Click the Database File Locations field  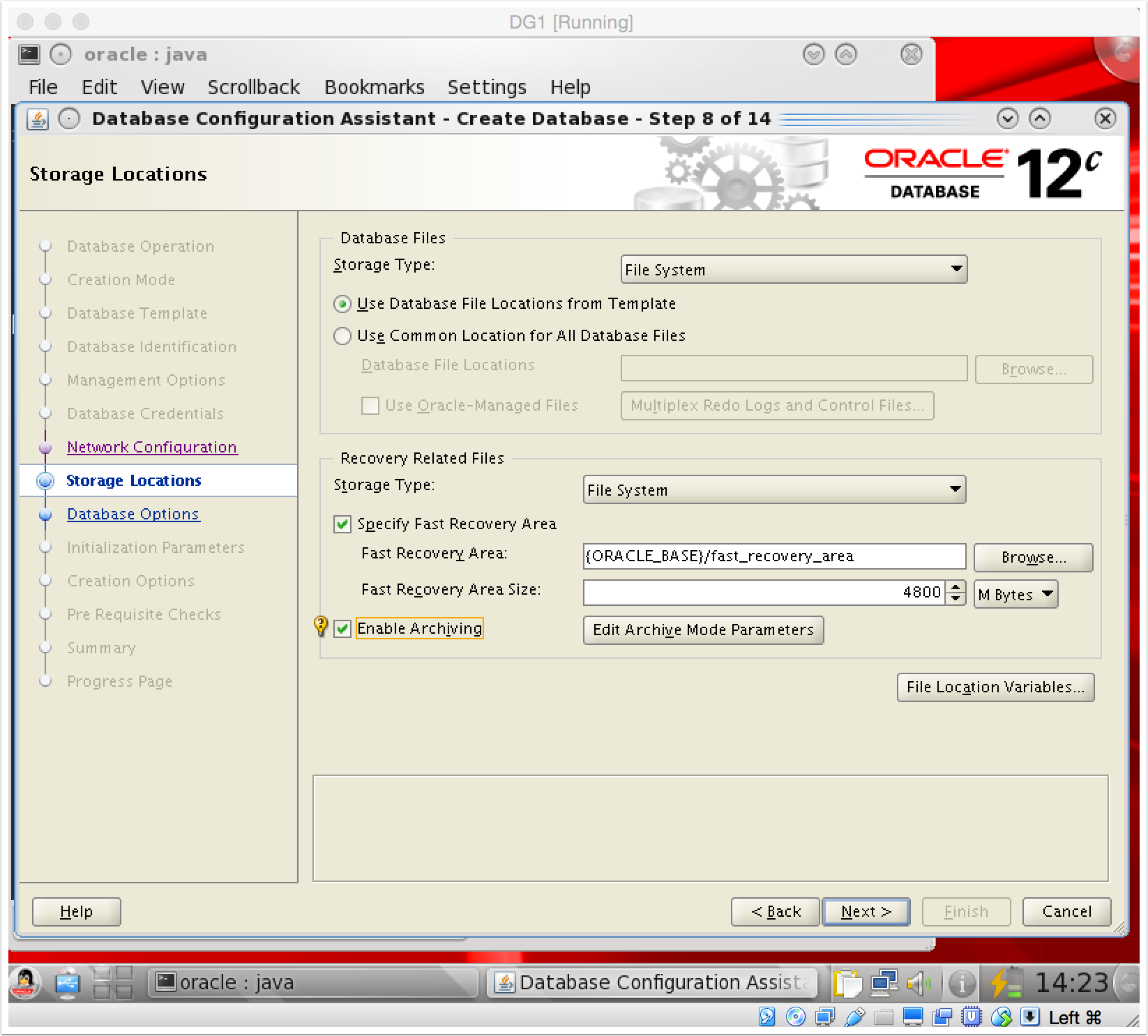pos(794,368)
